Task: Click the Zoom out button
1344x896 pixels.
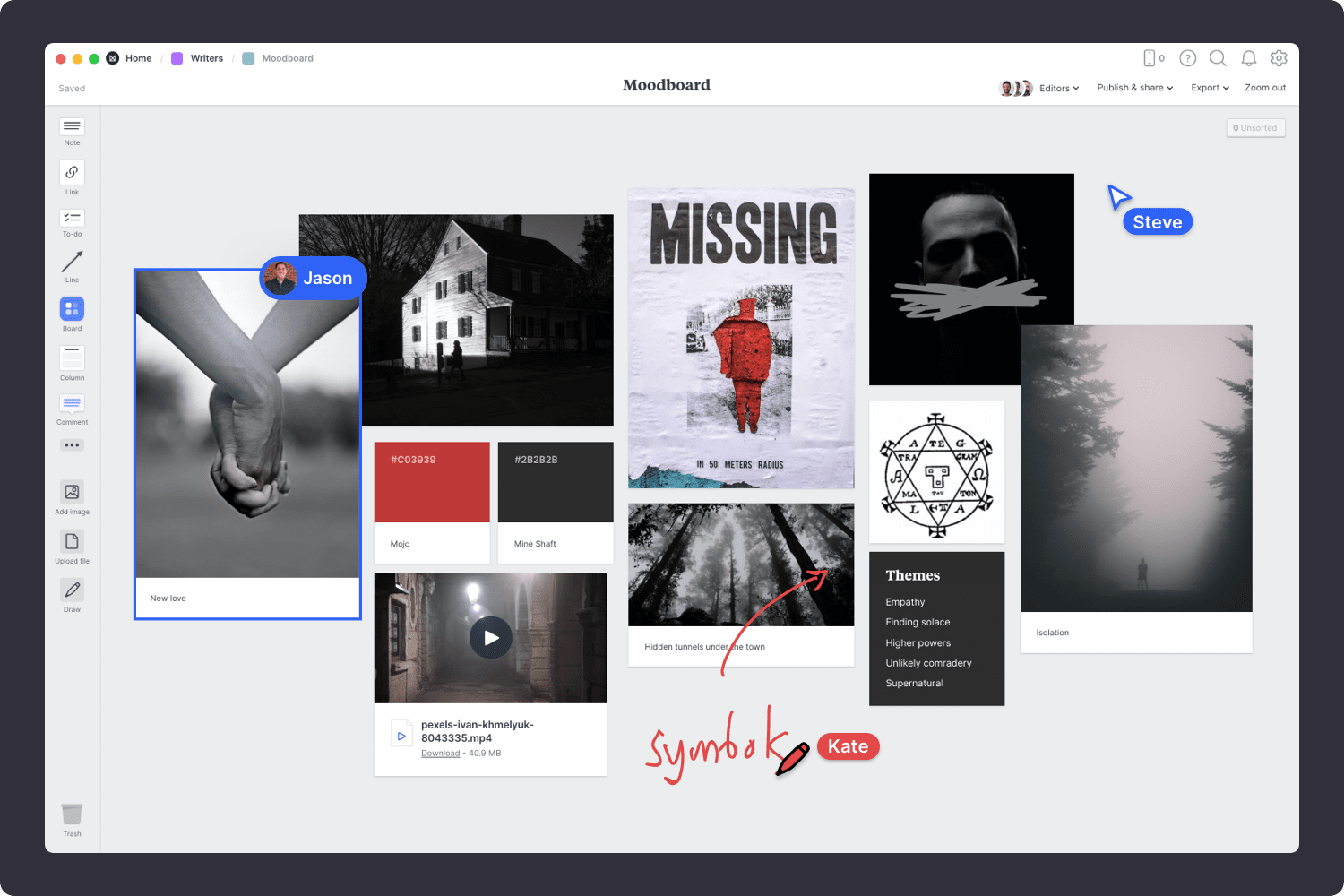Action: pos(1264,88)
